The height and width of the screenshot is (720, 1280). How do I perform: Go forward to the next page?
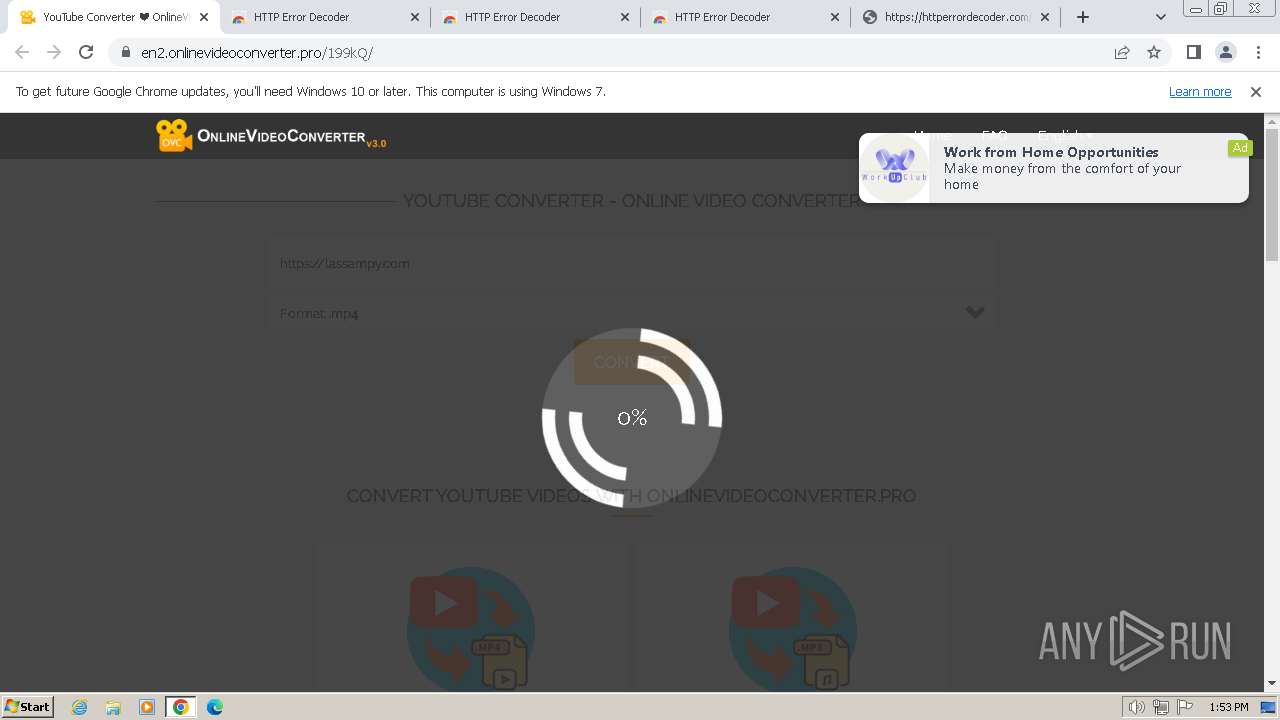pyautogui.click(x=54, y=52)
